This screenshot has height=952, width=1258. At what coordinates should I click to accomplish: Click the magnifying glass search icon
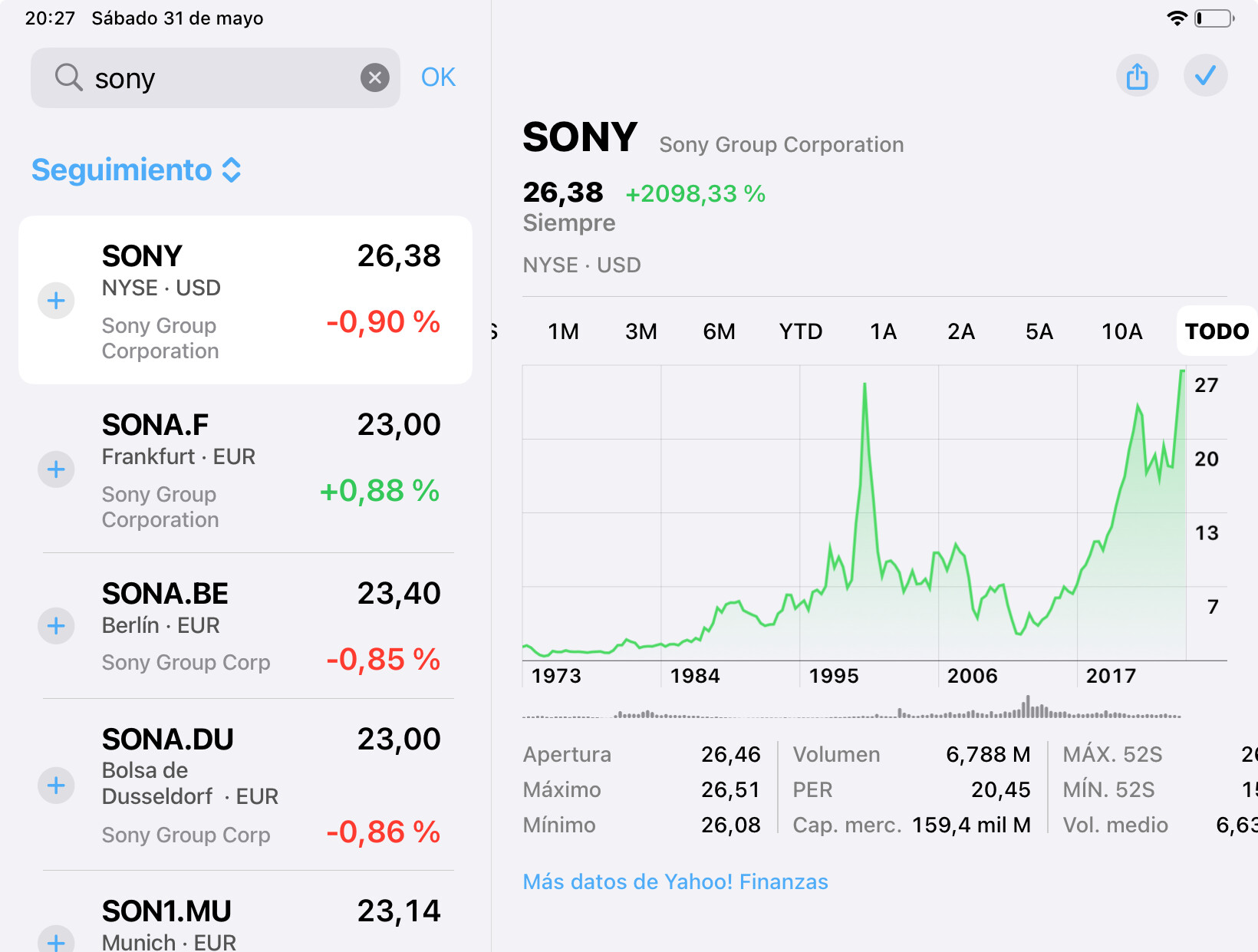(x=68, y=77)
